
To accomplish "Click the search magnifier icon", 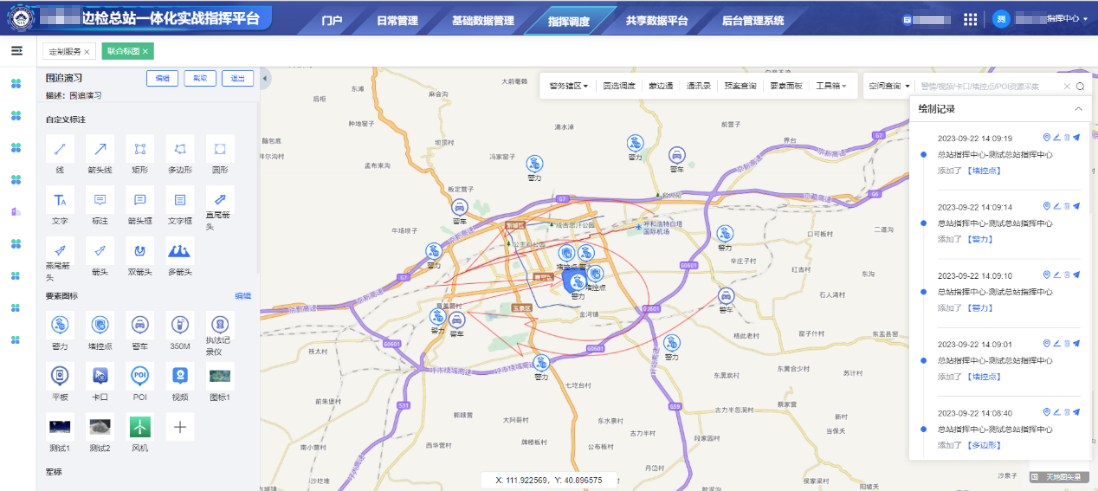I will (x=1080, y=86).
